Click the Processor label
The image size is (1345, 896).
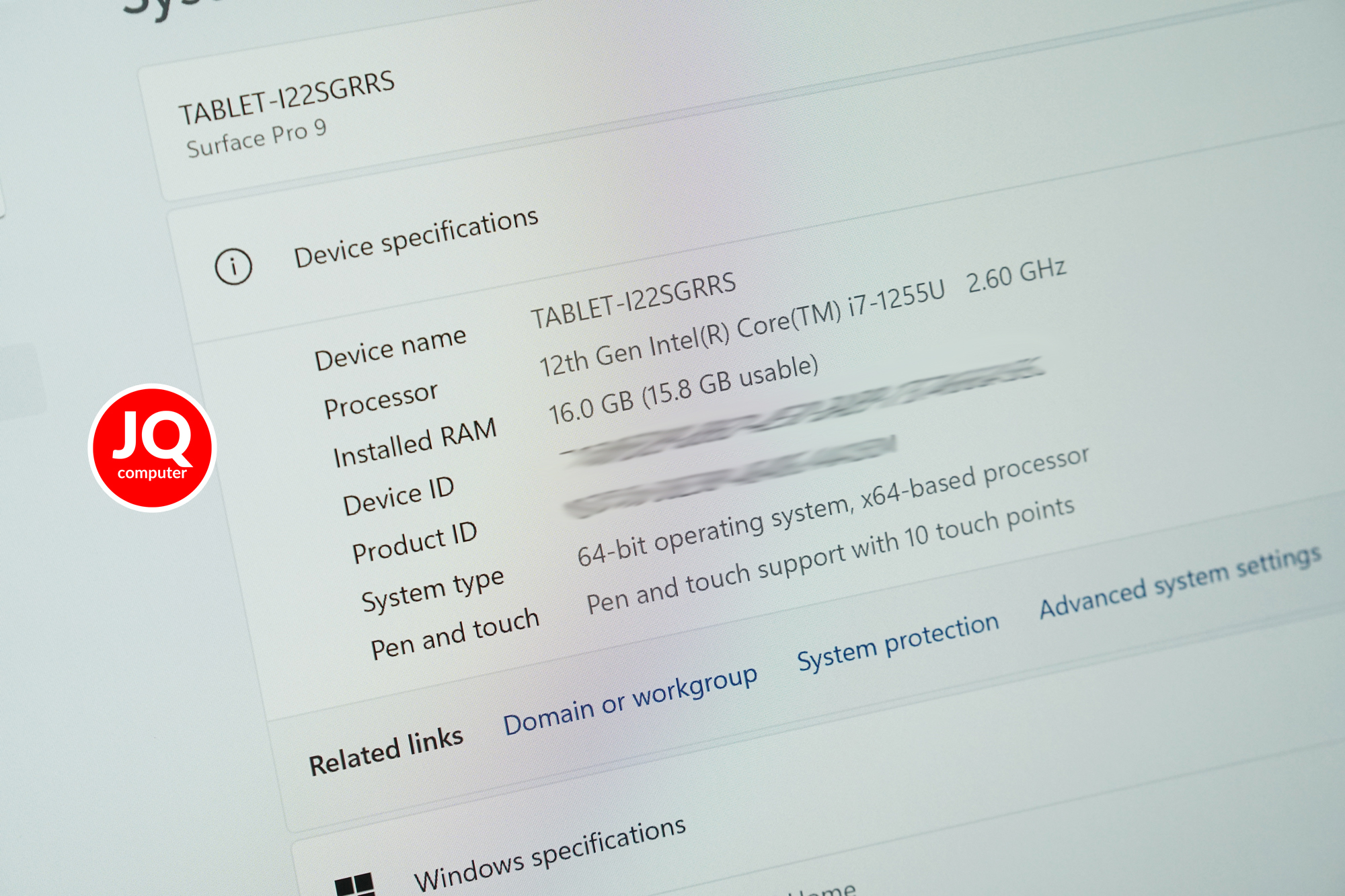tap(381, 399)
